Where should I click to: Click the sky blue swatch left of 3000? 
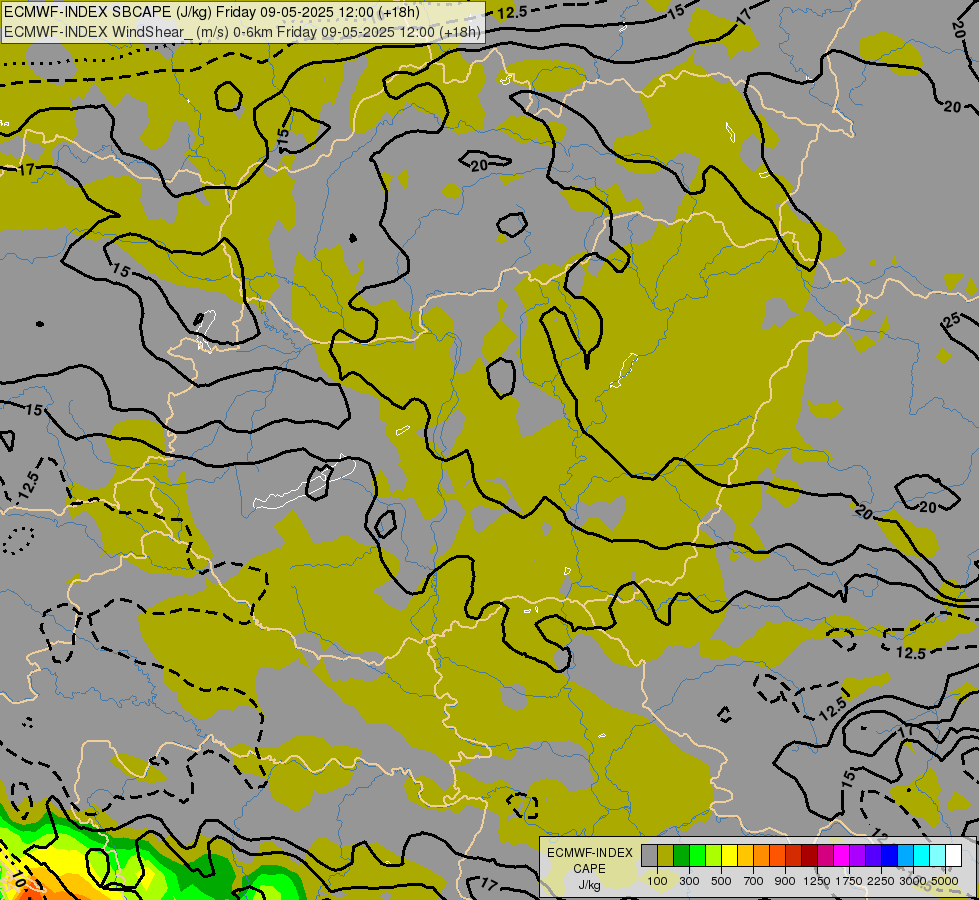click(905, 855)
